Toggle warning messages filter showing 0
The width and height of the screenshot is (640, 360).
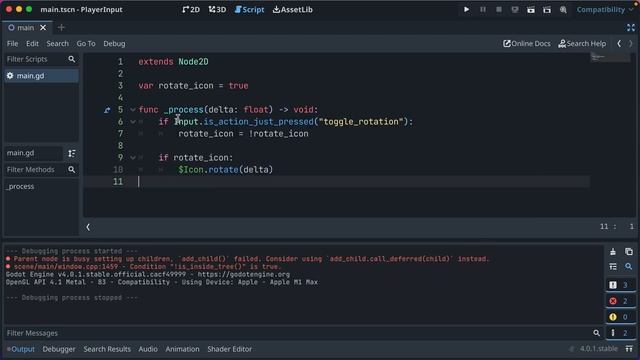[620, 317]
